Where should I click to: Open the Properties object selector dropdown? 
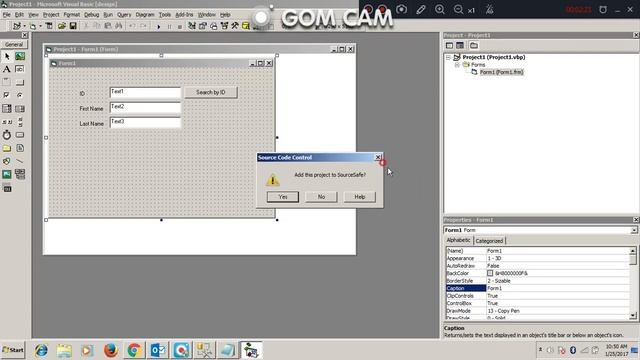tap(634, 230)
